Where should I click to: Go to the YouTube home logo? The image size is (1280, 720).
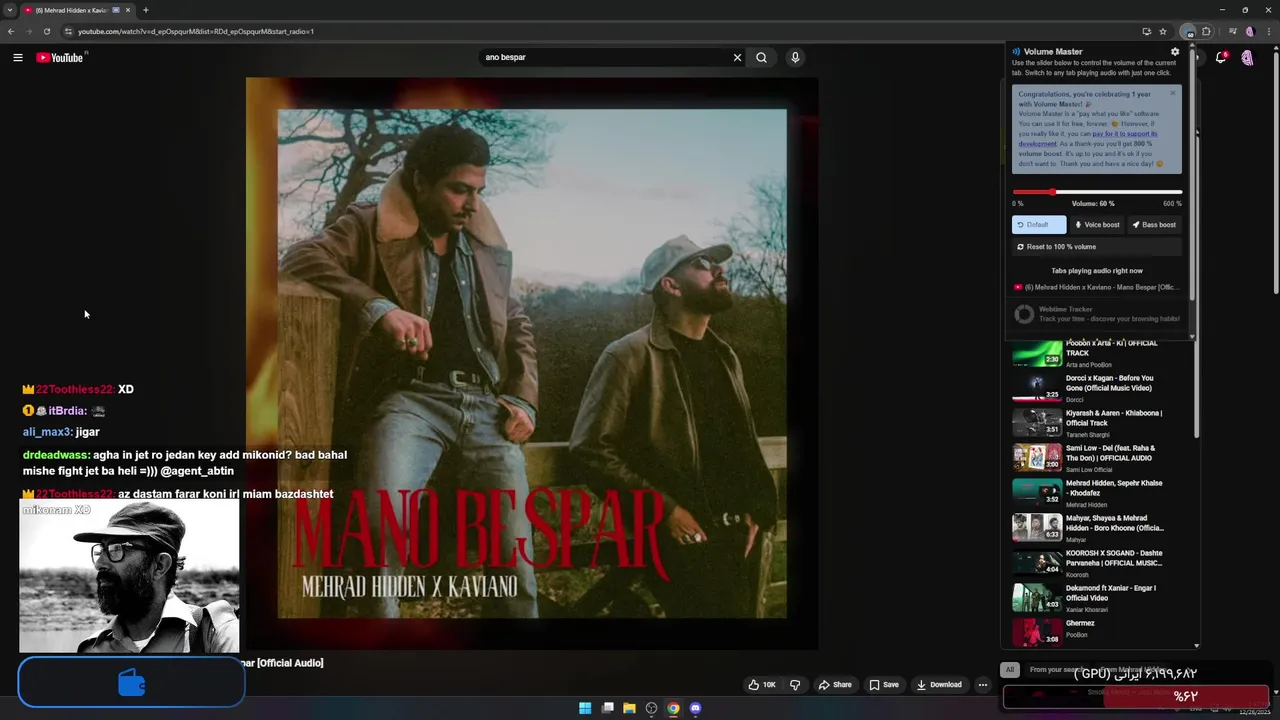60,57
